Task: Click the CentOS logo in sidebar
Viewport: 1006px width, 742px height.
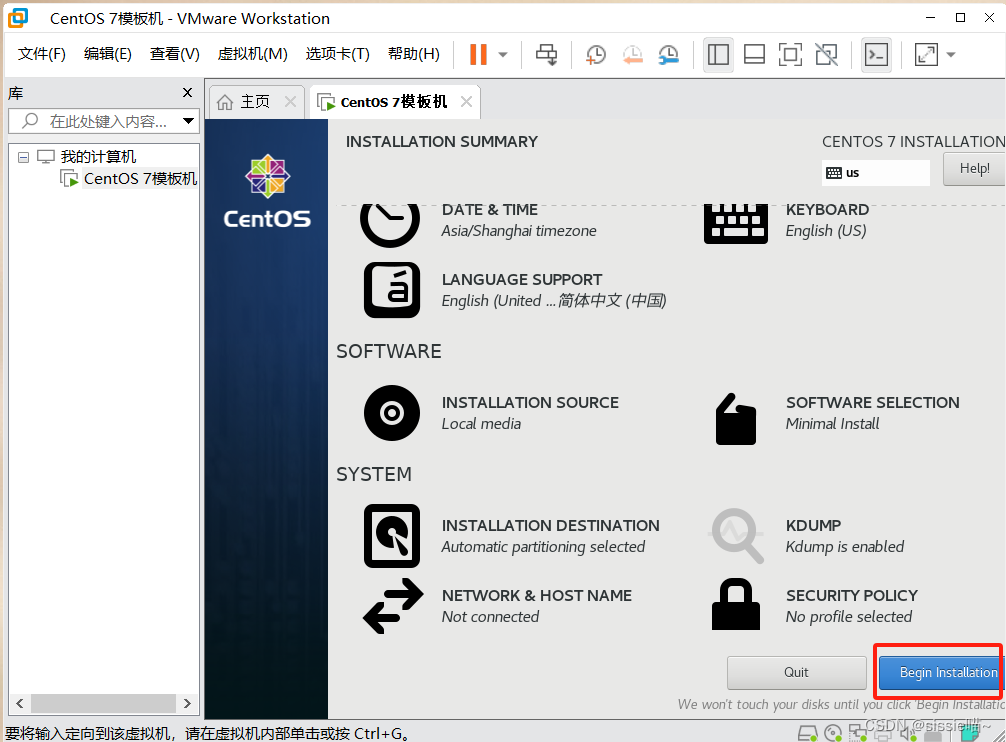Action: (x=268, y=192)
